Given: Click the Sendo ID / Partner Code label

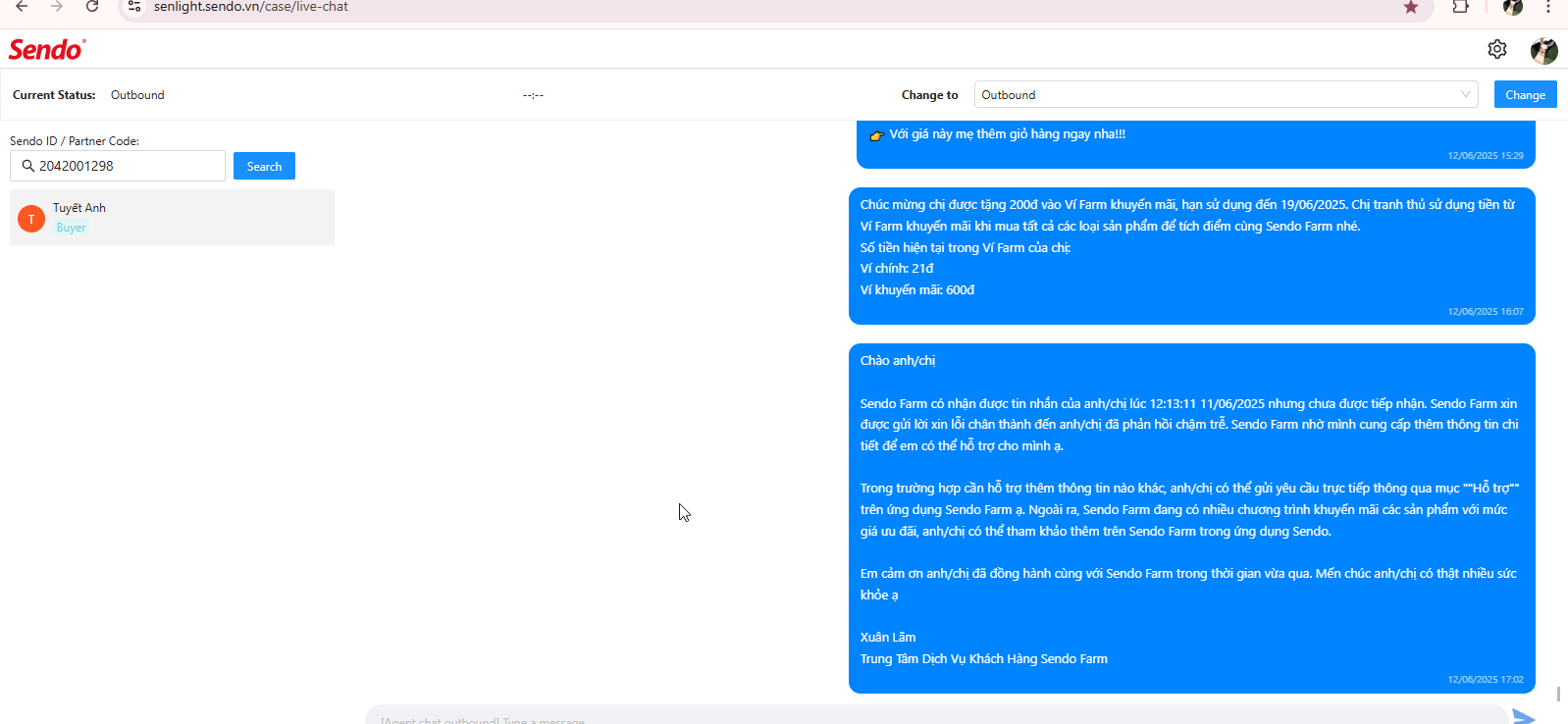Looking at the screenshot, I should click(75, 141).
